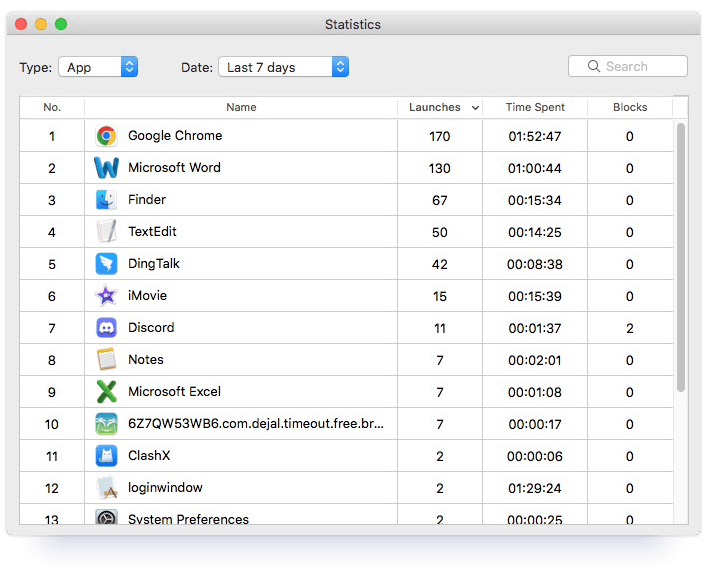The height and width of the screenshot is (581, 708).
Task: Click the 11 launches value for Discord
Action: click(x=439, y=329)
